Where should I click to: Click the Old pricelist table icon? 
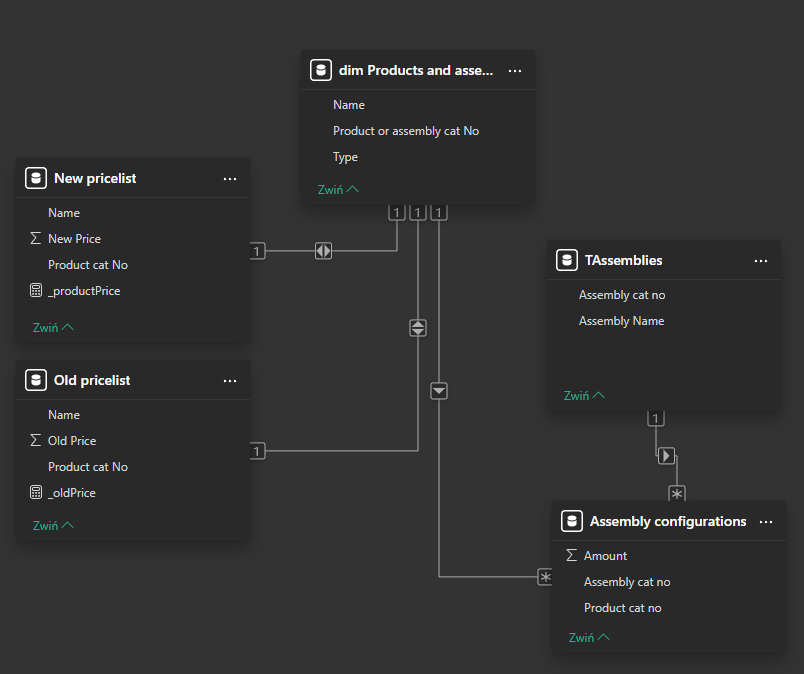tap(36, 380)
